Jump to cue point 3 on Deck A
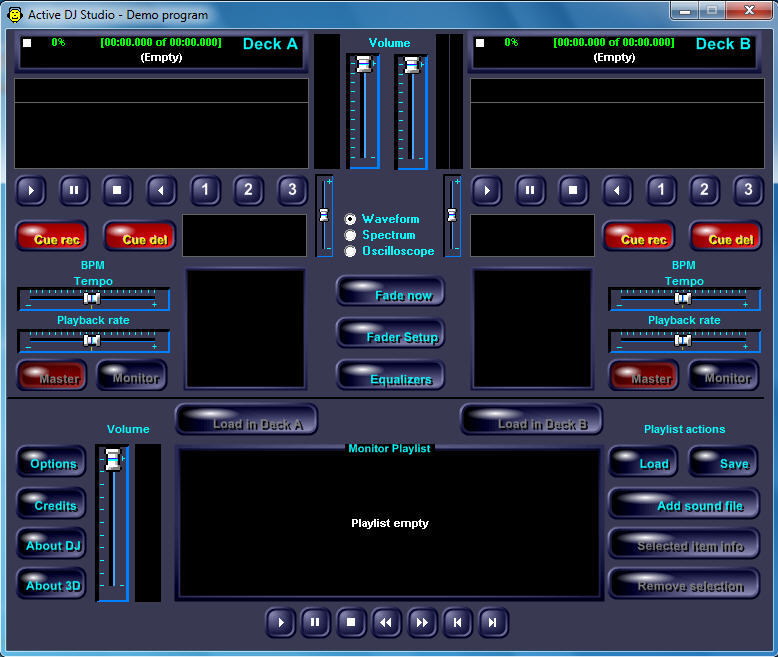The height and width of the screenshot is (657, 778). point(292,191)
